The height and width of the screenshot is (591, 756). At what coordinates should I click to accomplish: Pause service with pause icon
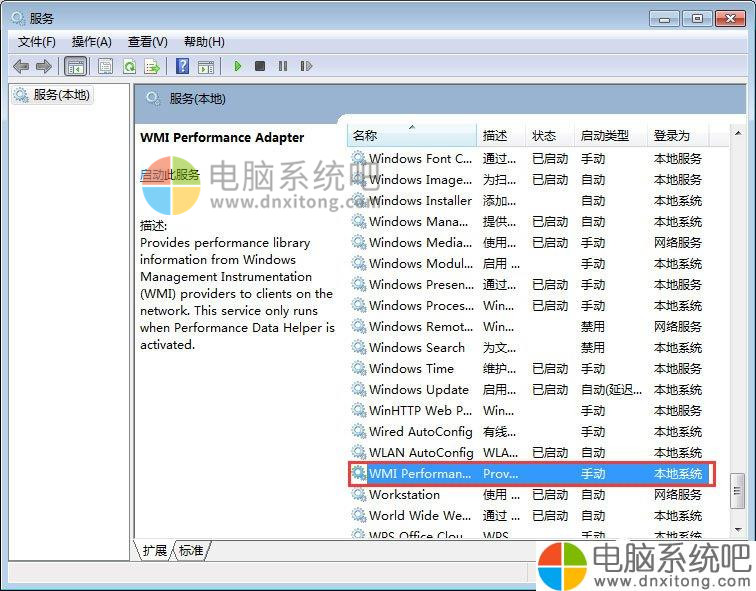[283, 66]
